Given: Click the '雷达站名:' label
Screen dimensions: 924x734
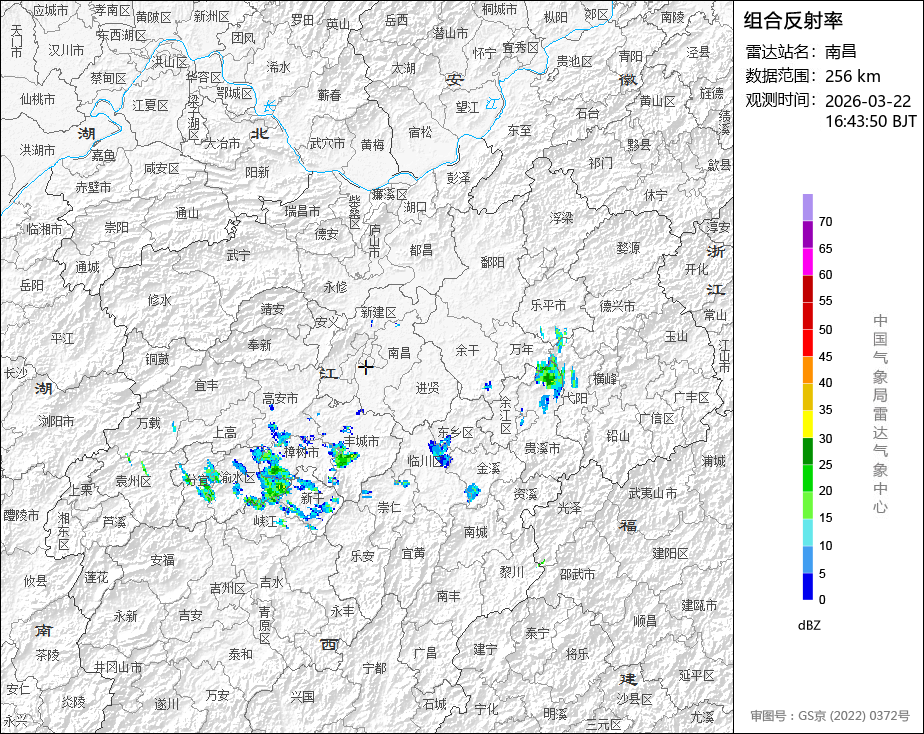Looking at the screenshot, I should (x=781, y=51).
